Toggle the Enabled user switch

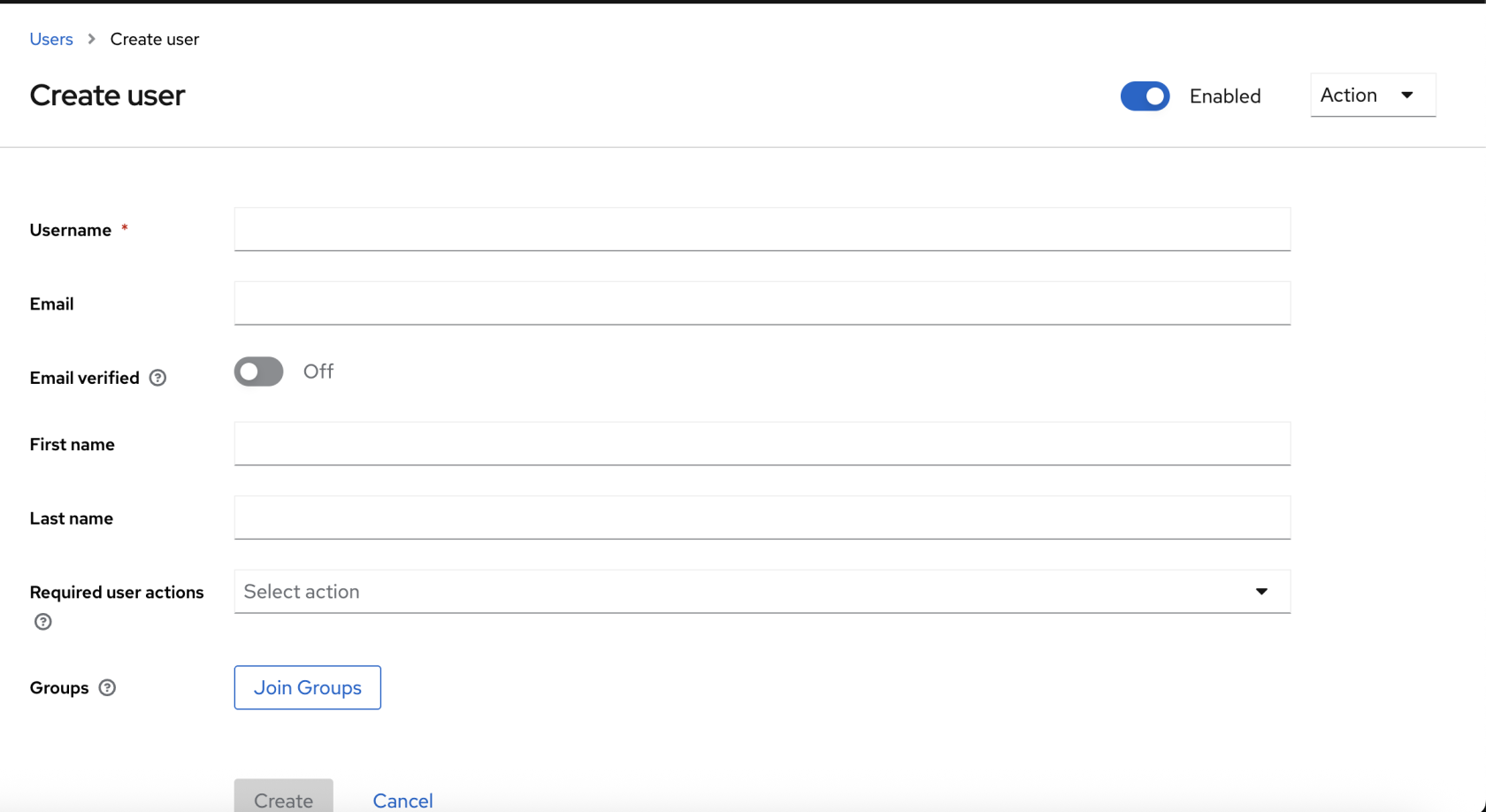tap(1145, 96)
